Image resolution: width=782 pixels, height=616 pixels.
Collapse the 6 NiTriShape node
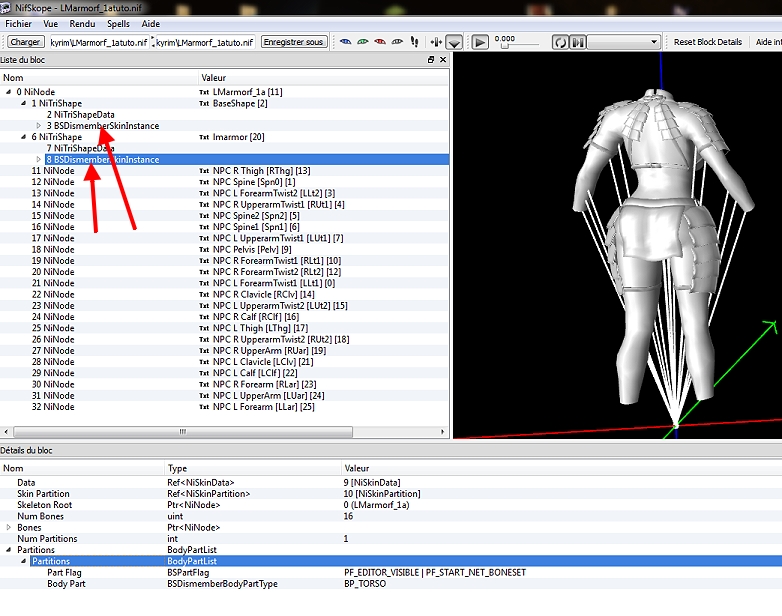(23, 137)
